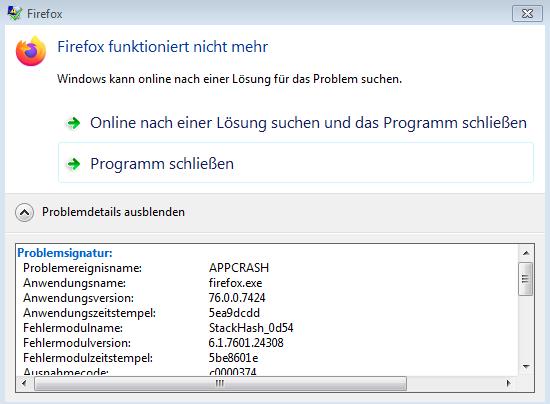Click vertical scrollbar up arrow in details

click(526, 253)
